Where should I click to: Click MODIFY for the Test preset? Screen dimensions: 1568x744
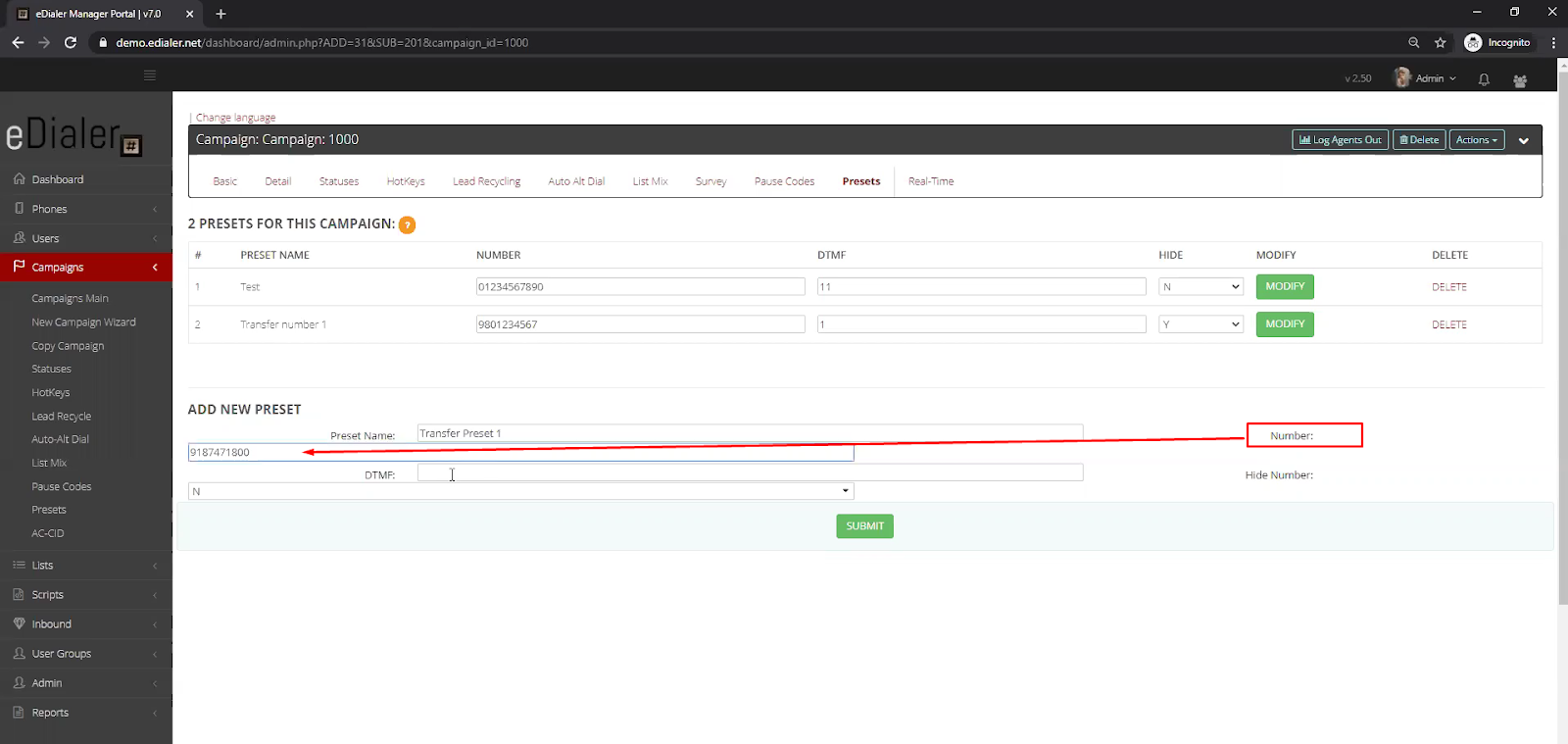point(1285,286)
